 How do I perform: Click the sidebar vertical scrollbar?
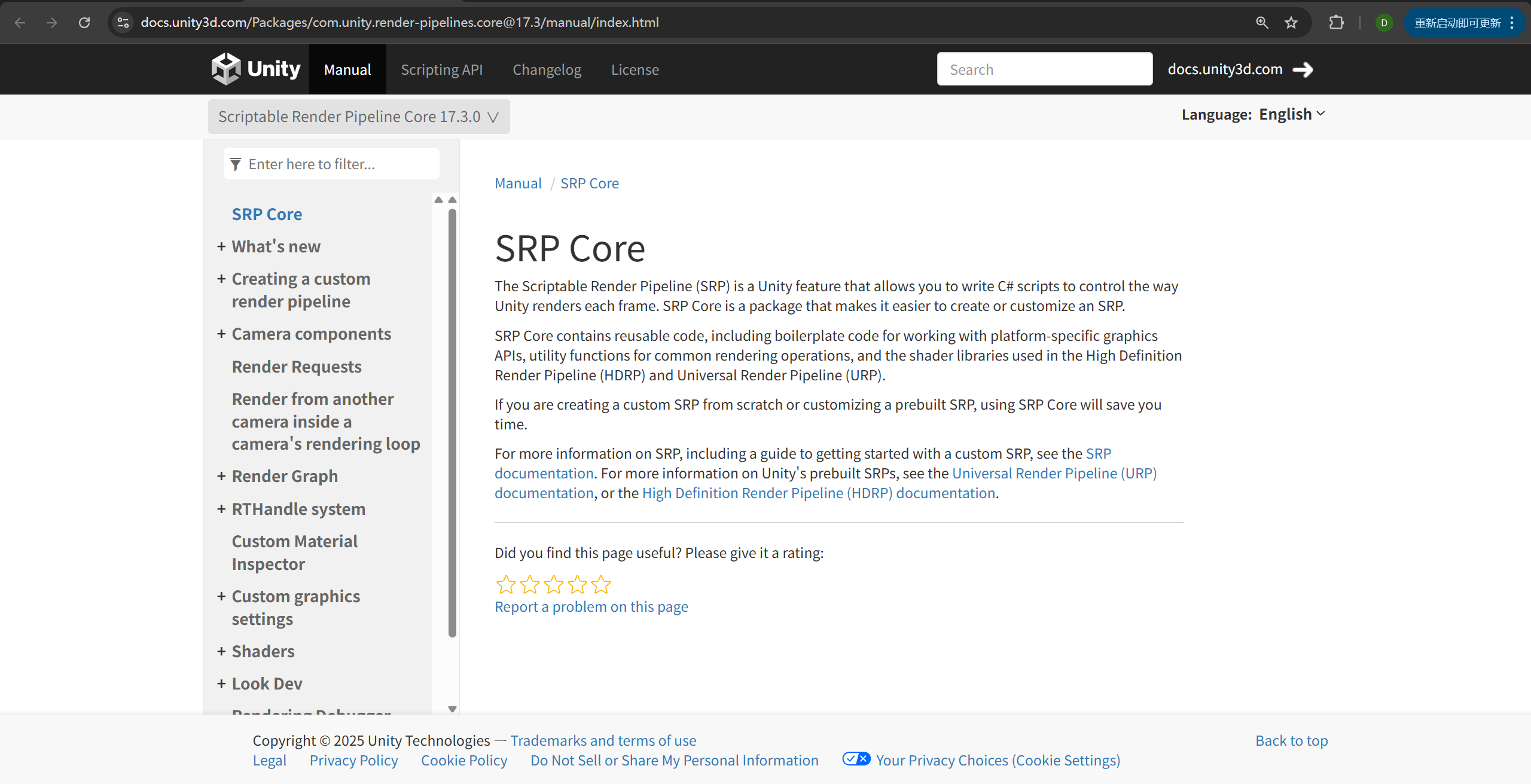tap(452, 422)
